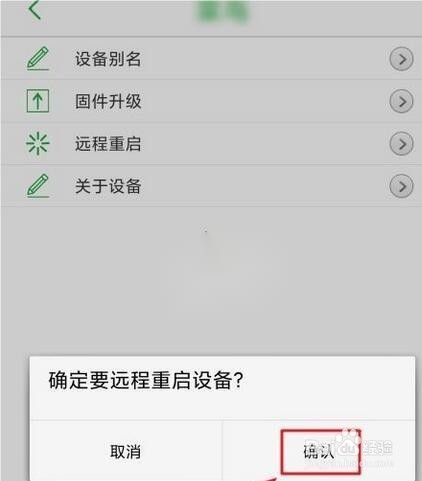Screen dimensions: 422x481
Task: Choose the 远程重启 menu entry
Action: tap(211, 144)
